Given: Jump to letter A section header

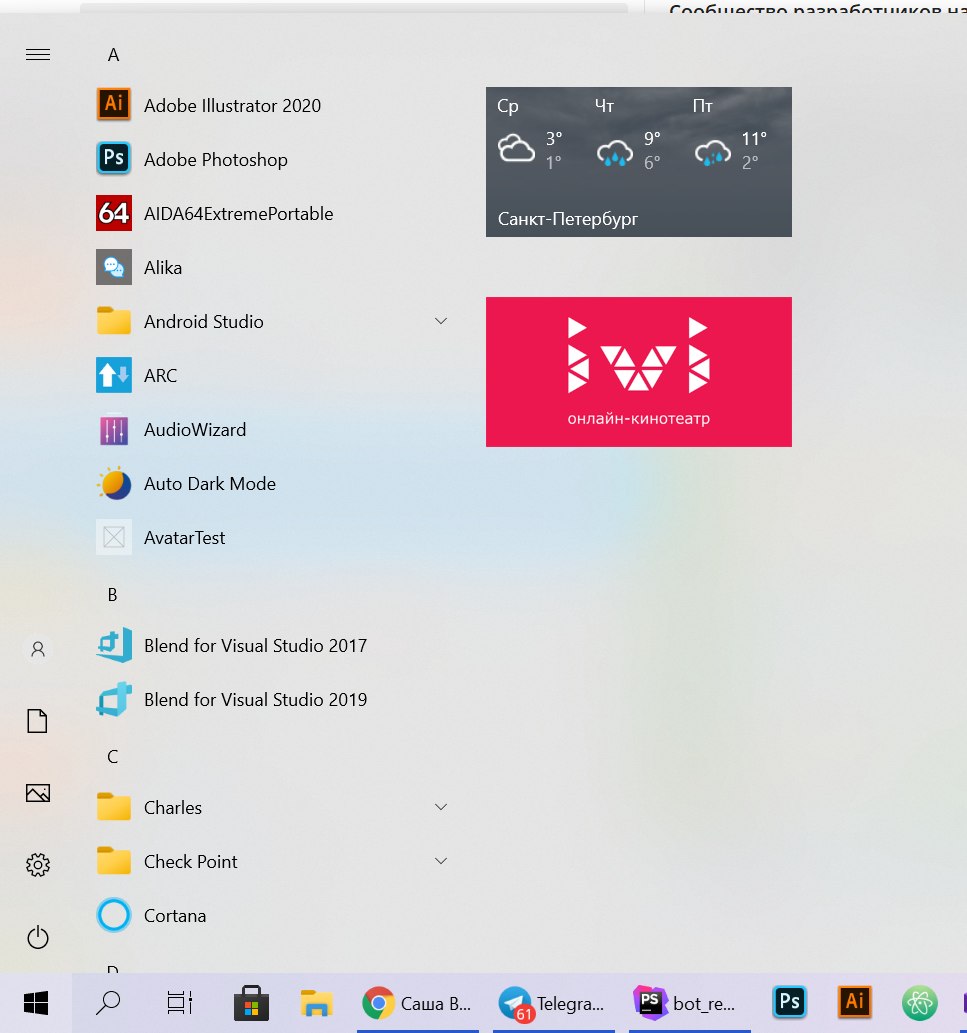Looking at the screenshot, I should [x=113, y=55].
